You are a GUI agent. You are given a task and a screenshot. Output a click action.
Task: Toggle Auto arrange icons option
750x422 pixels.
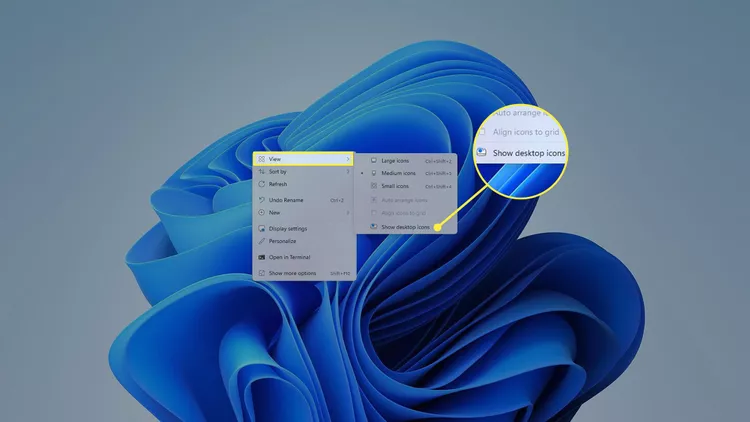tap(406, 200)
